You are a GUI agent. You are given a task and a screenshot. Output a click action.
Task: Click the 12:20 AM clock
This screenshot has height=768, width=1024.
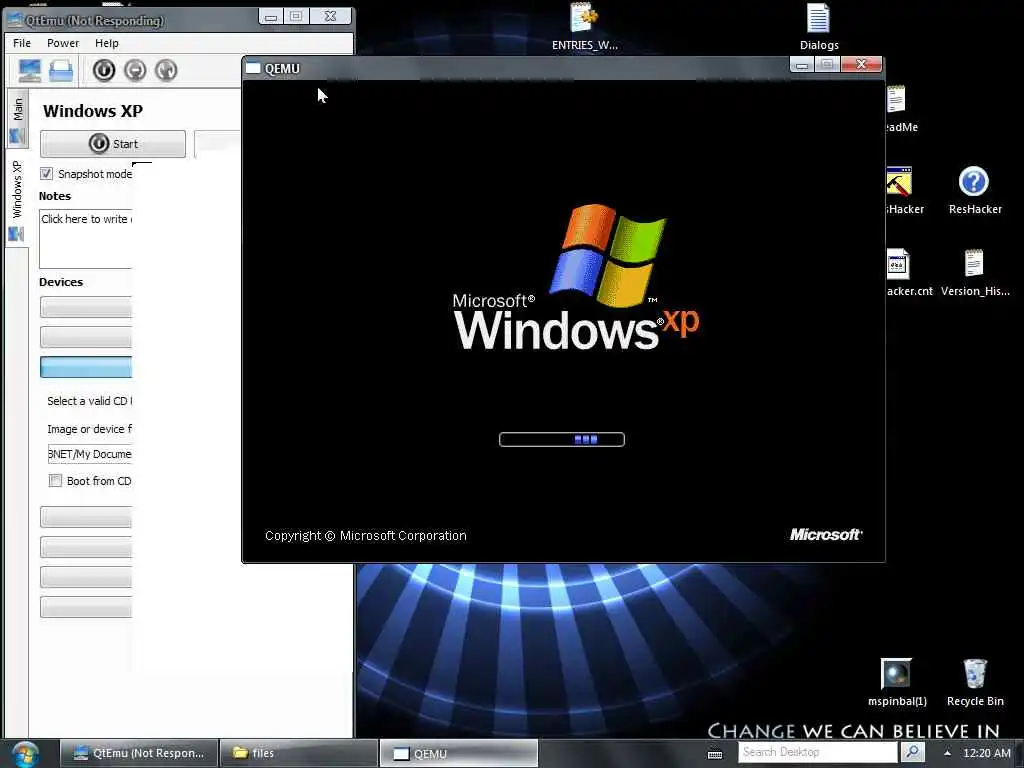[986, 753]
